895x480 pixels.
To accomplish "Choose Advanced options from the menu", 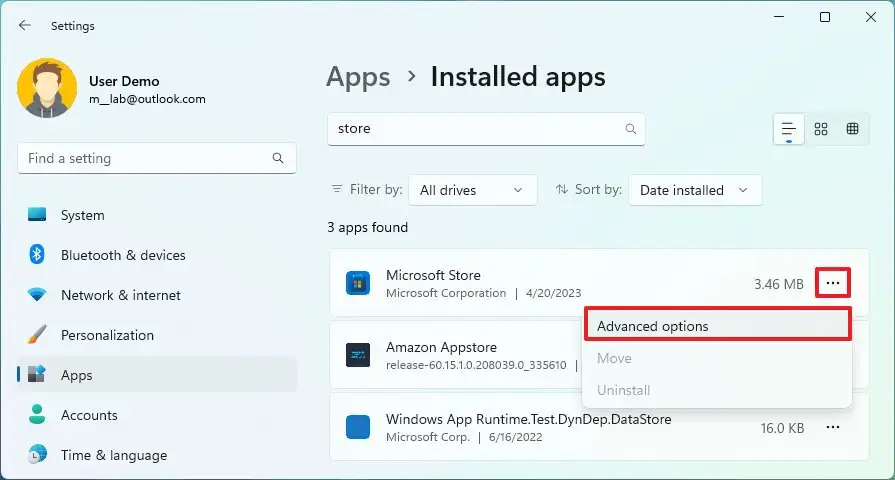I will click(x=717, y=326).
